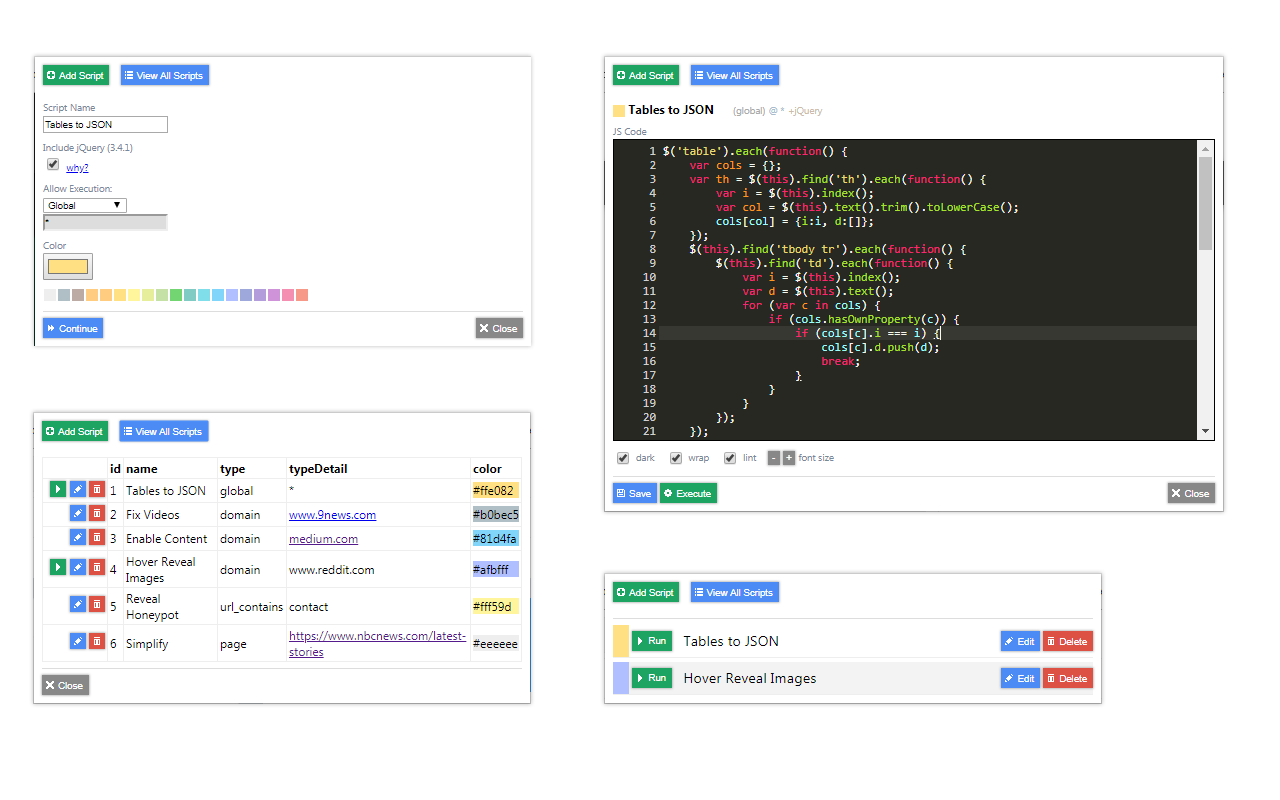Click Add Script in the run list panel

tap(646, 592)
